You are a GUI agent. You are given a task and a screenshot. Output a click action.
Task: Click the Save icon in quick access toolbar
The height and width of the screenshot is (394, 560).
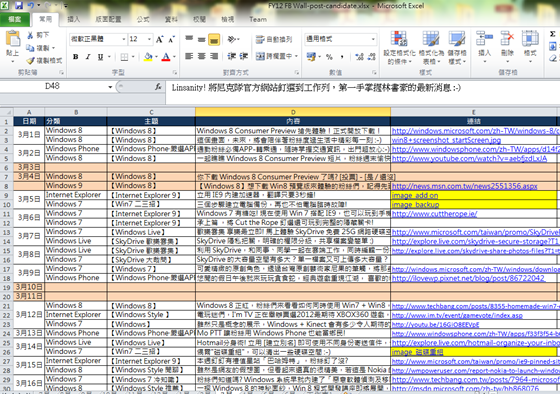[x=19, y=5]
